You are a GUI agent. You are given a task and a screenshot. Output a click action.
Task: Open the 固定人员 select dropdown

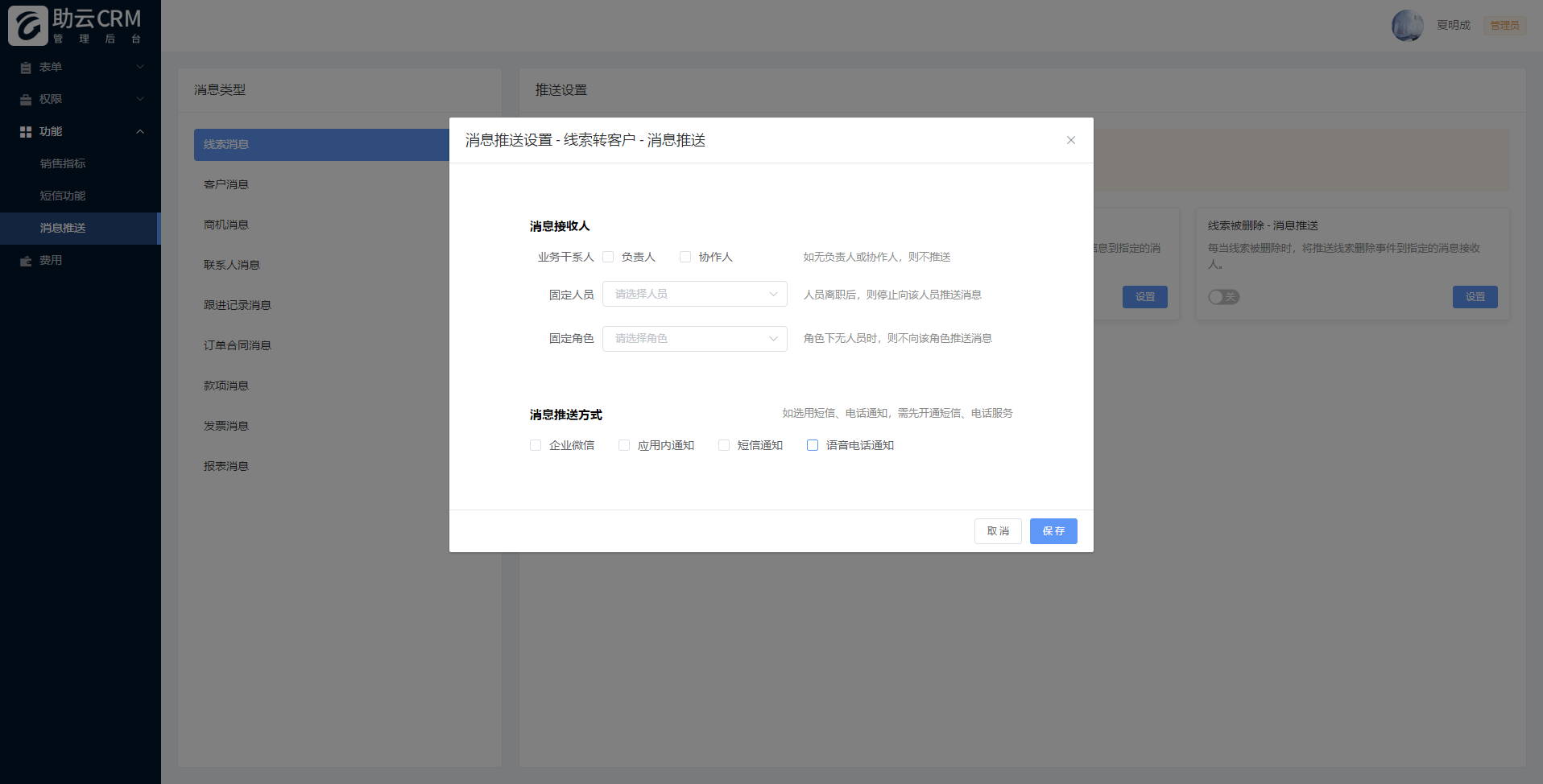click(695, 294)
